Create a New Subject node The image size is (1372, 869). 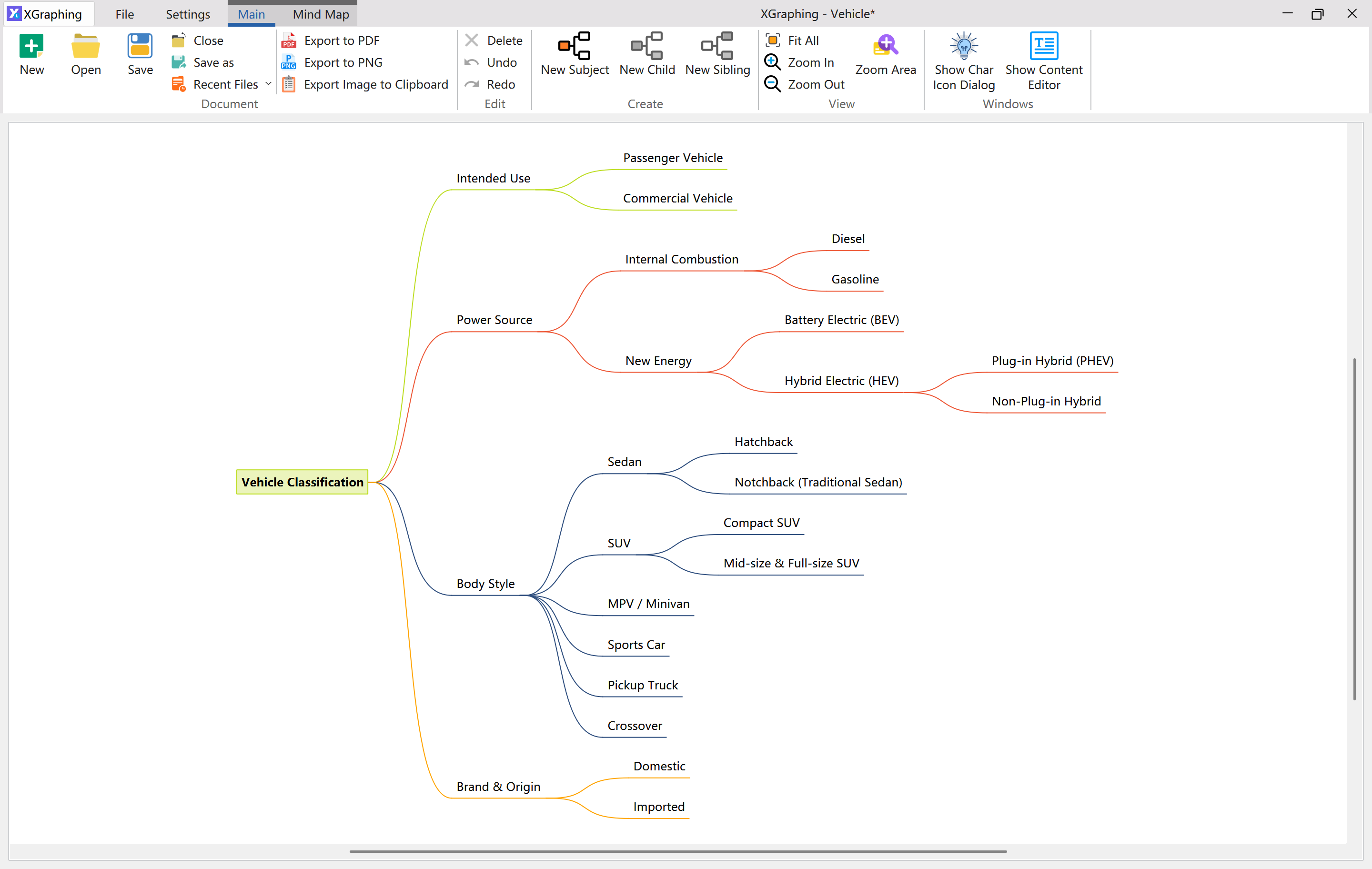click(574, 54)
